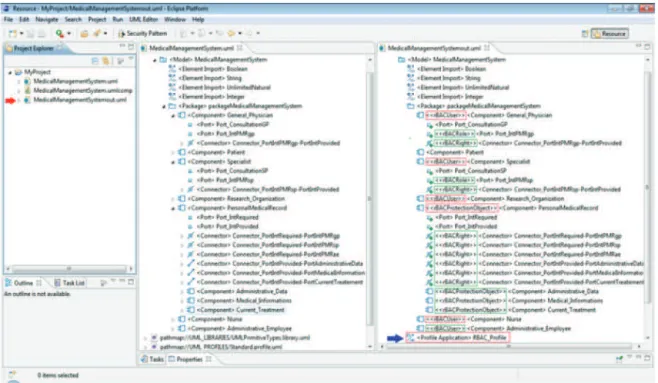Screen dimensions: 658x383
Task: Collapse Component General_Physician in left editor
Action: click(x=173, y=115)
